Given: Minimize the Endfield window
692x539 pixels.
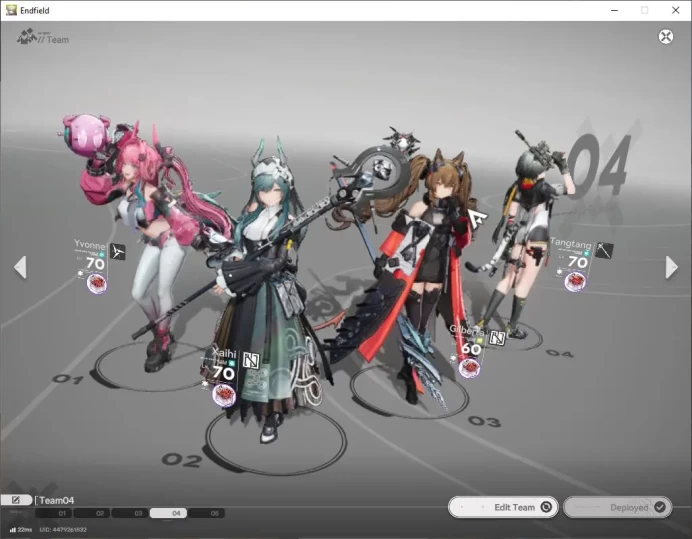Looking at the screenshot, I should click(614, 10).
